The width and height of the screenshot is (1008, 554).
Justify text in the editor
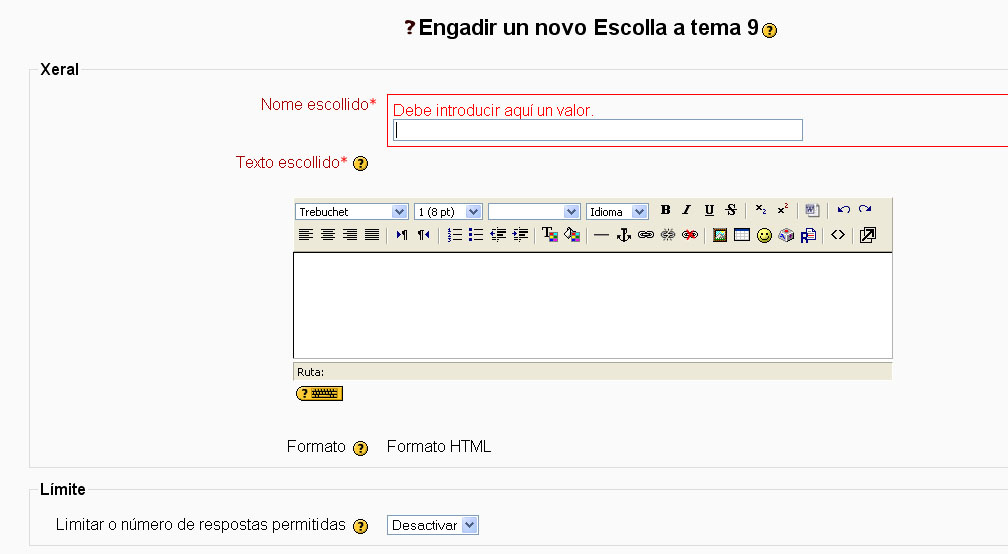point(372,235)
